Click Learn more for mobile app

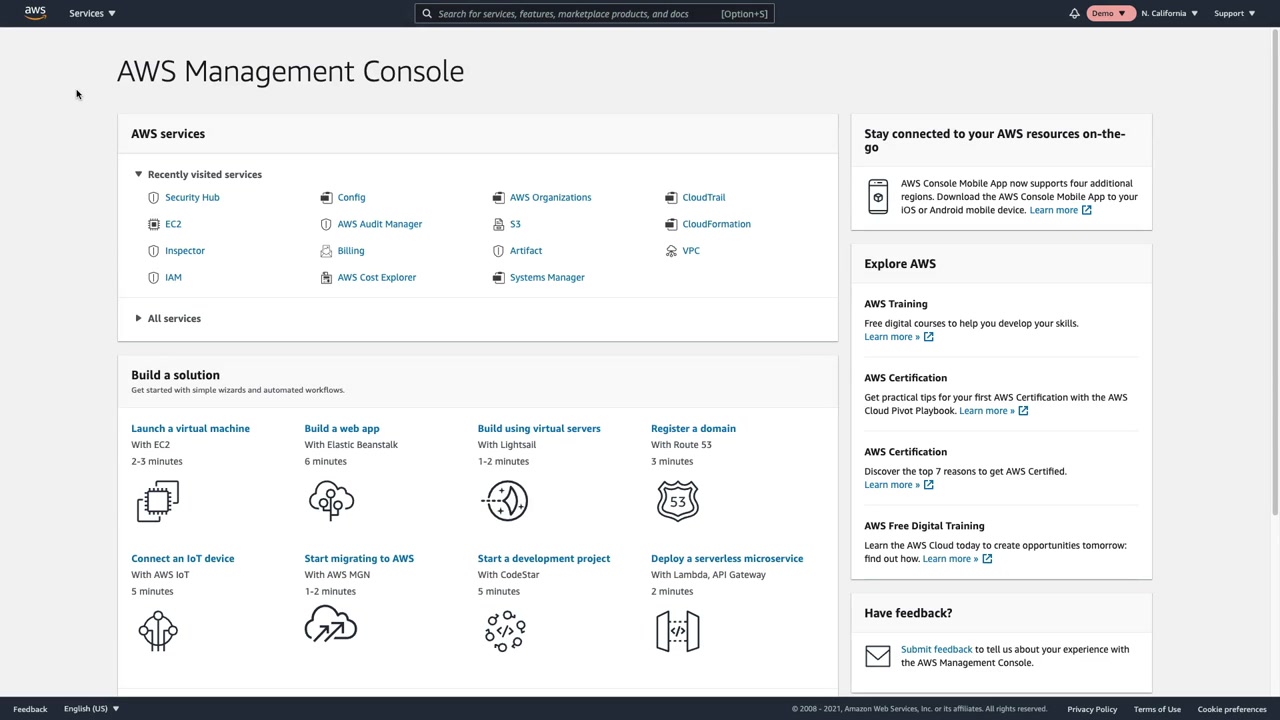pos(1060,210)
